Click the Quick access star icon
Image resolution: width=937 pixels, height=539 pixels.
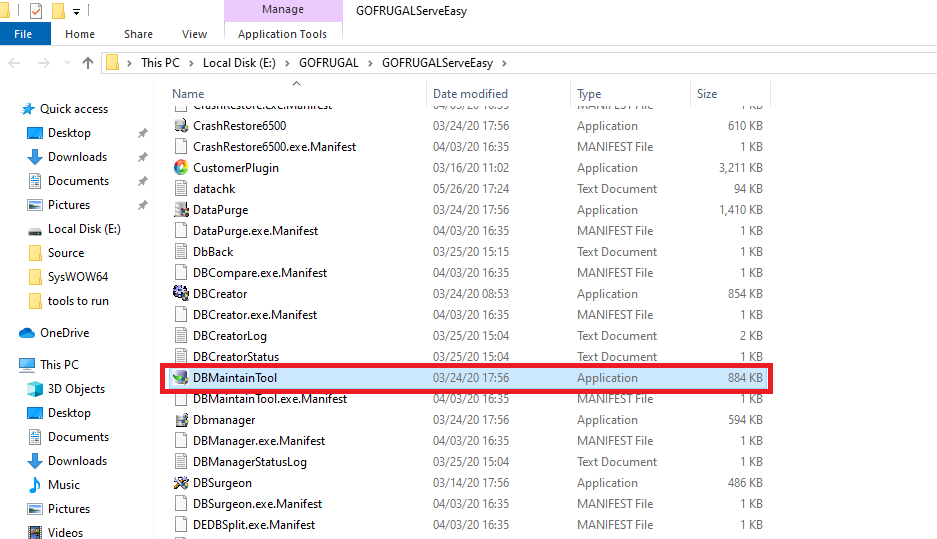(27, 109)
